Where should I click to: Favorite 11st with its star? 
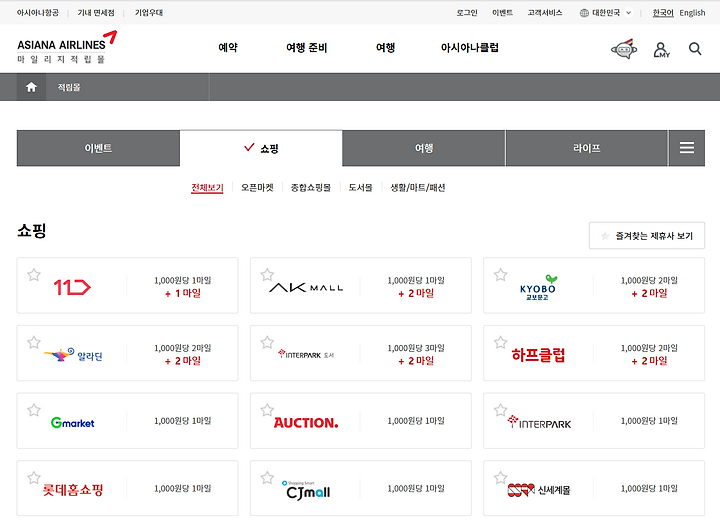[34, 275]
